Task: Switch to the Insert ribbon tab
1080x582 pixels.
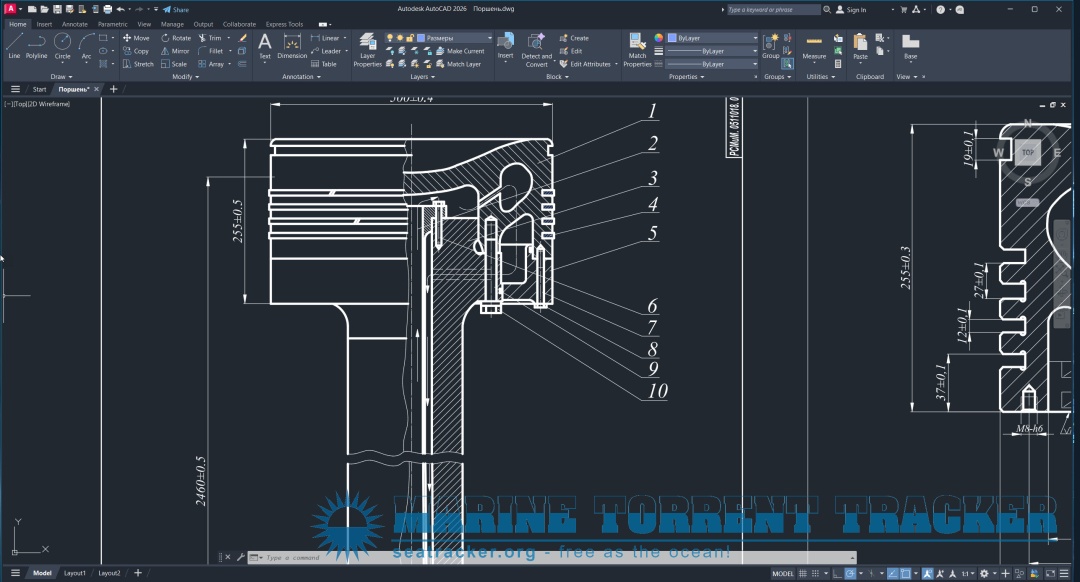Action: (x=44, y=24)
